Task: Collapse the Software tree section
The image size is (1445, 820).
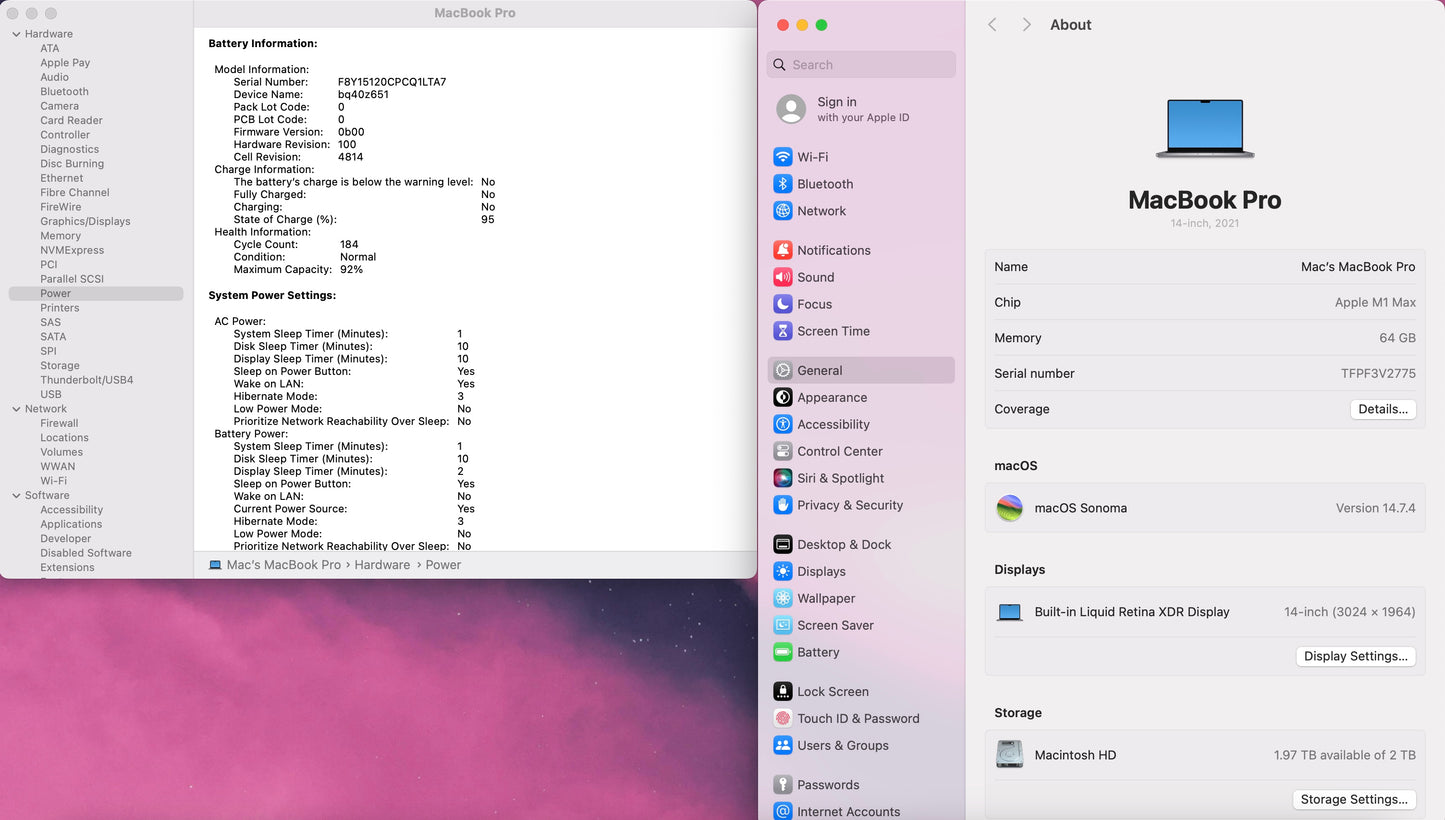Action: click(16, 495)
